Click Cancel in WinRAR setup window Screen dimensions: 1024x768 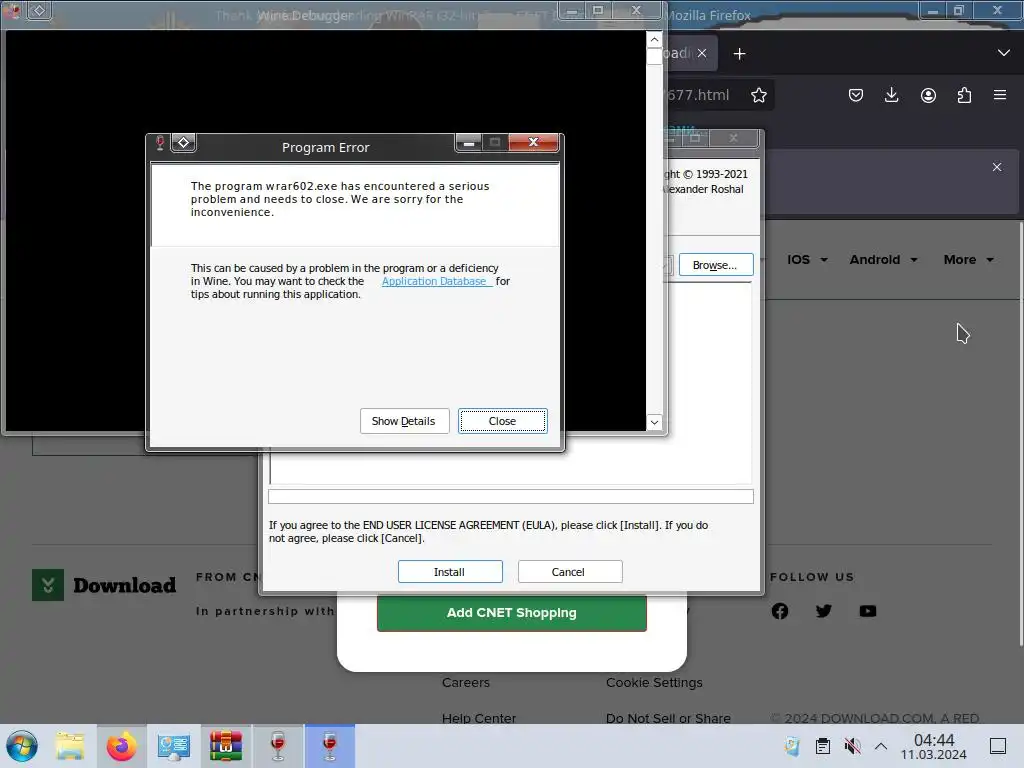569,571
